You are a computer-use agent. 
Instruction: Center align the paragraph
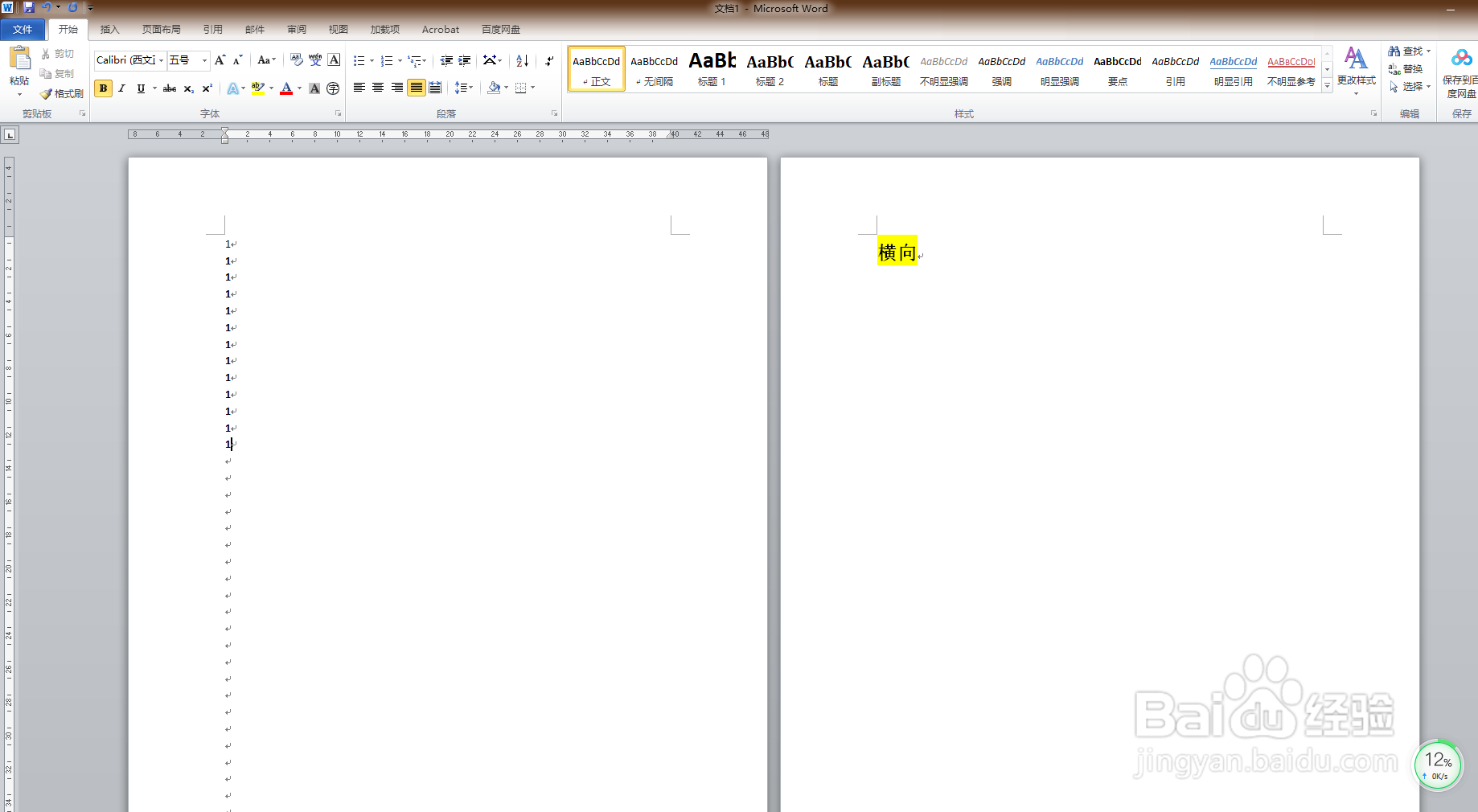tap(378, 88)
